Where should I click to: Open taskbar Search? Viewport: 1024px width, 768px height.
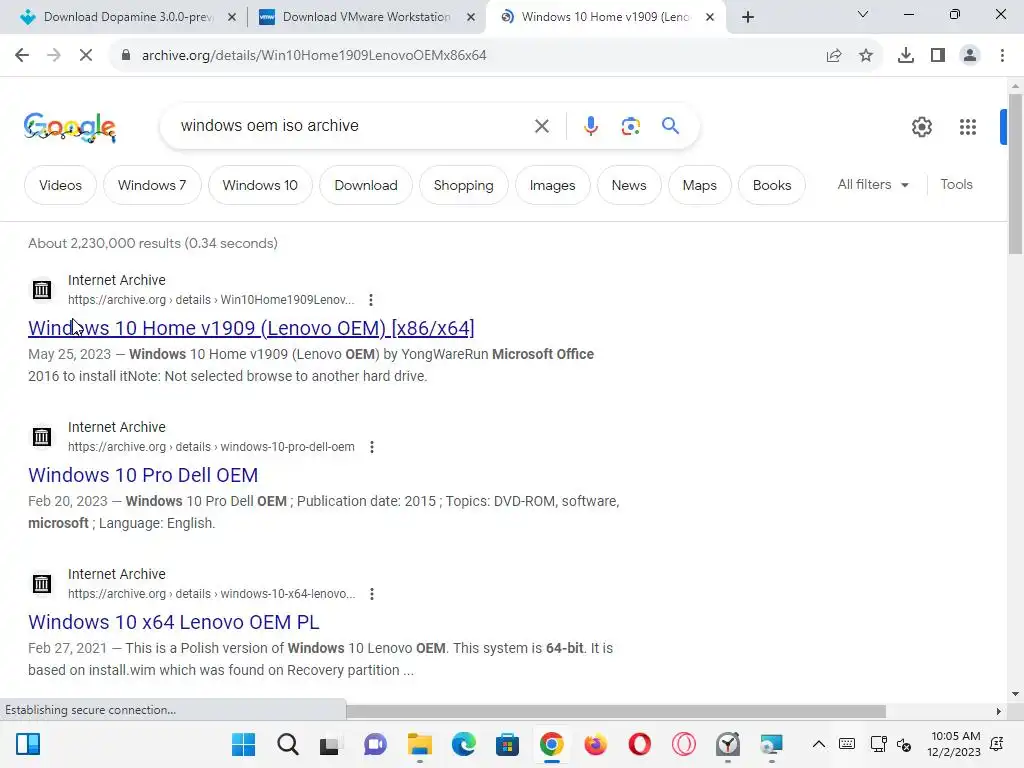click(287, 744)
